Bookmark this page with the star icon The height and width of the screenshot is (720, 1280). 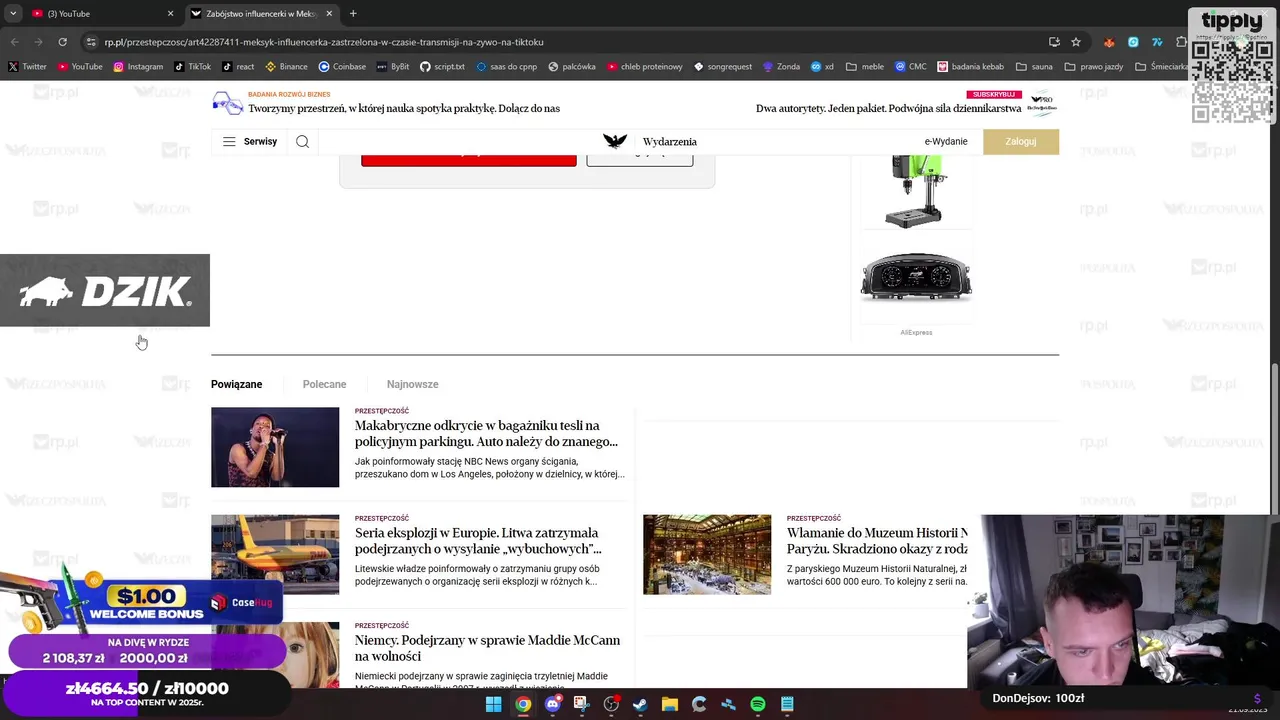[1076, 42]
